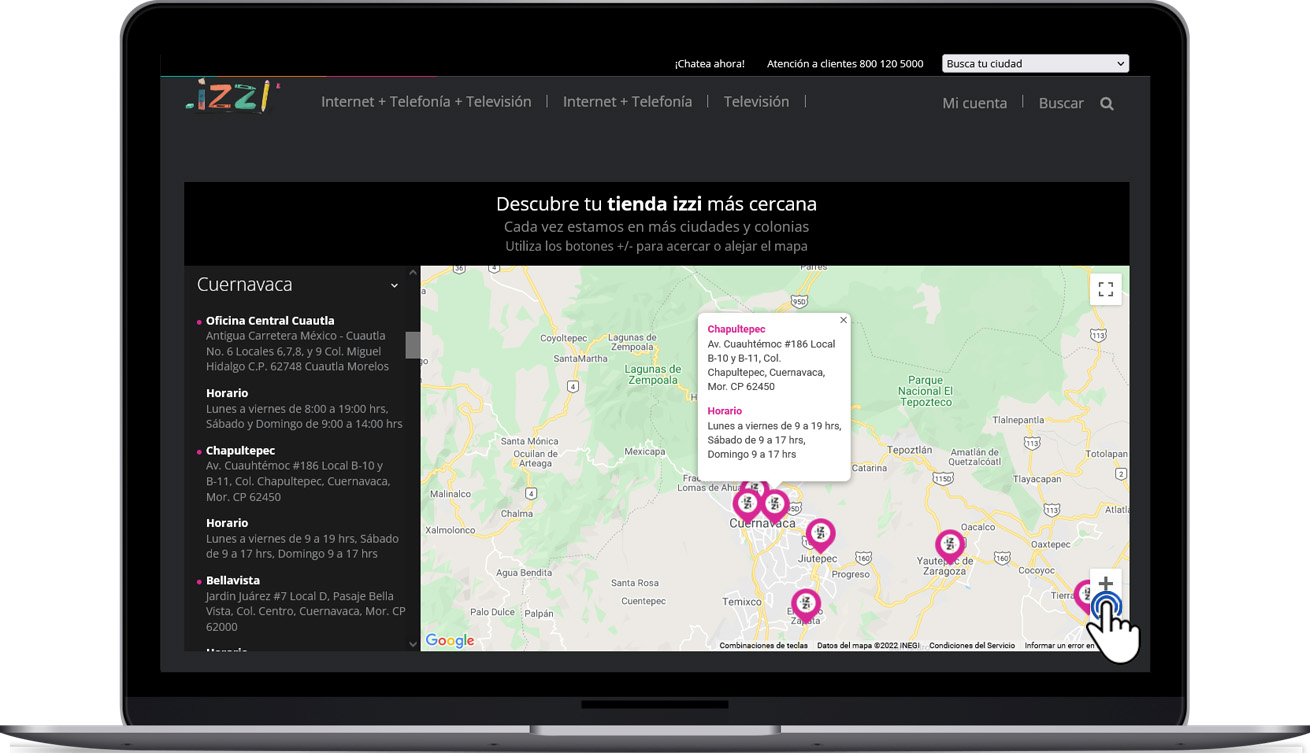Click Bellavista address Jardín Juárez #7
The width and height of the screenshot is (1310, 754).
click(305, 611)
